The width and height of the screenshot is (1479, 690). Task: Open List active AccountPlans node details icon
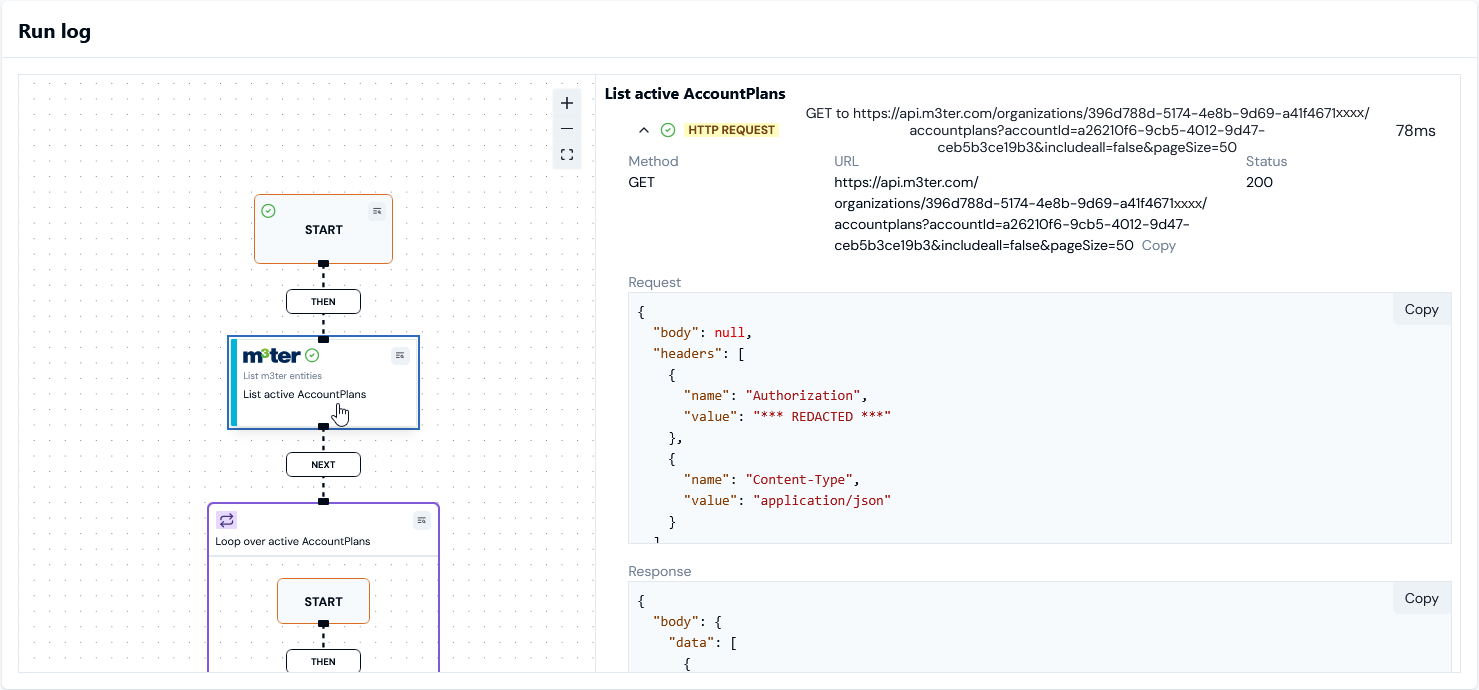[x=400, y=355]
